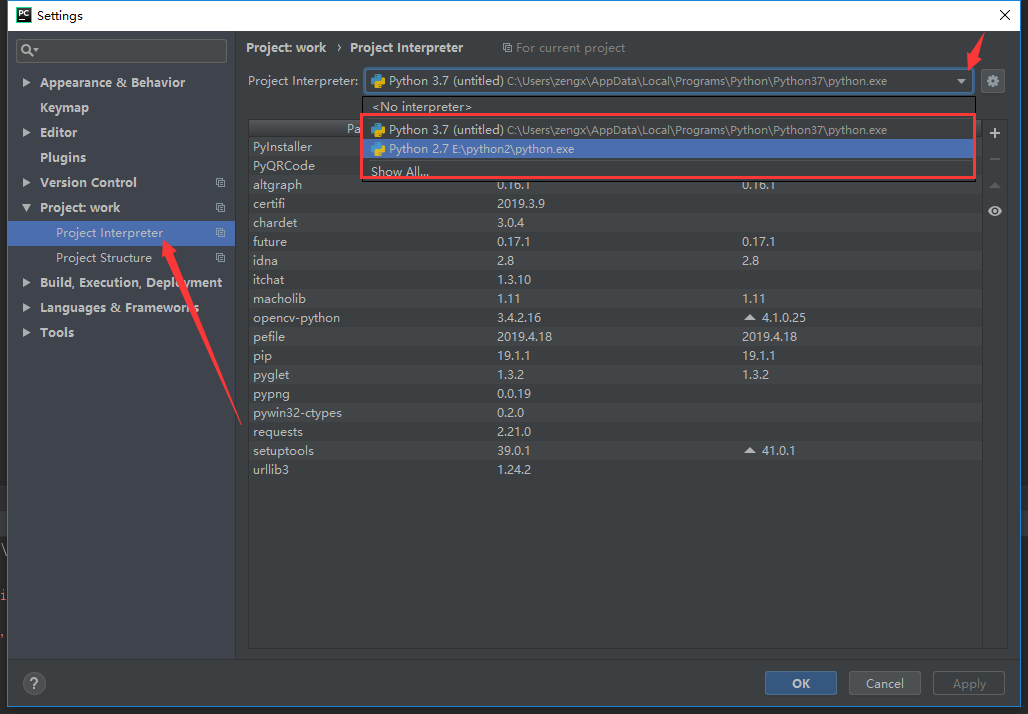This screenshot has height=714, width=1028.
Task: Focus the settings search field
Action: pos(121,50)
